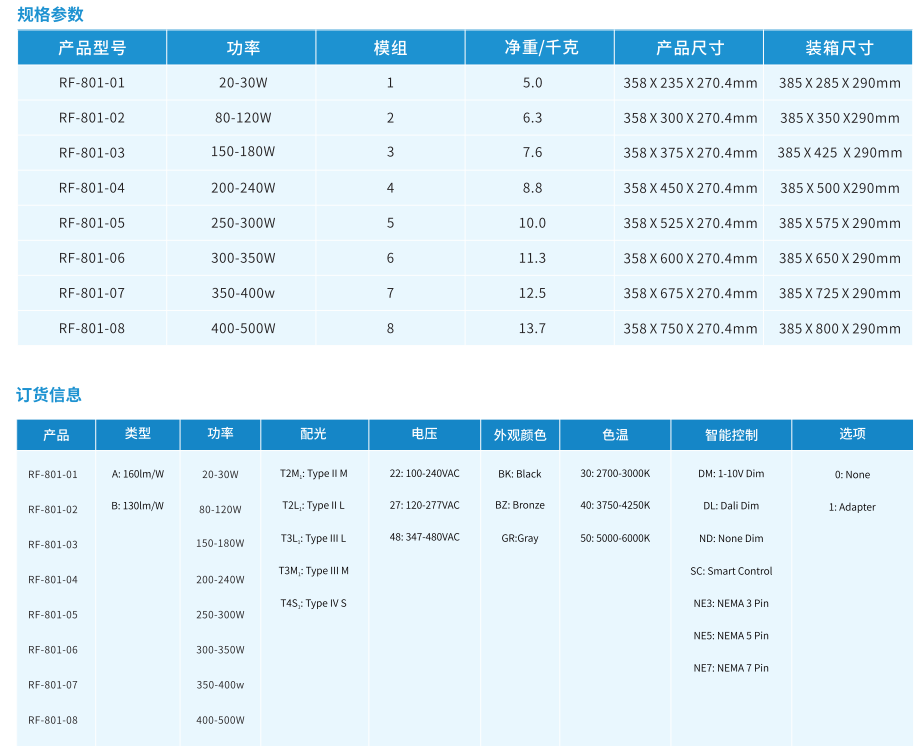Viewport: 924px width, 746px height.
Task: Click packing size 385 X 575 X 290mm
Action: (840, 223)
